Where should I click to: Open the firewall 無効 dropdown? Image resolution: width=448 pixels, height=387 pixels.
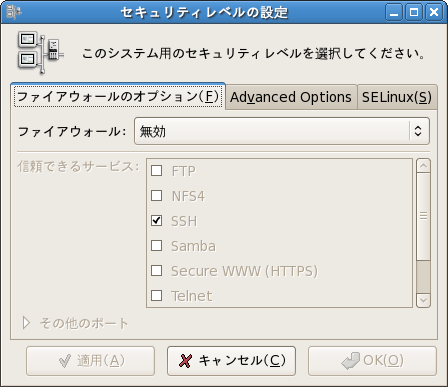point(282,131)
